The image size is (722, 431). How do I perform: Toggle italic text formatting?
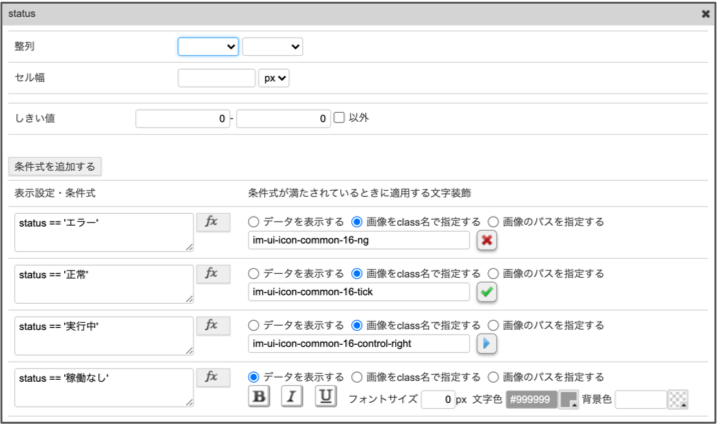292,398
